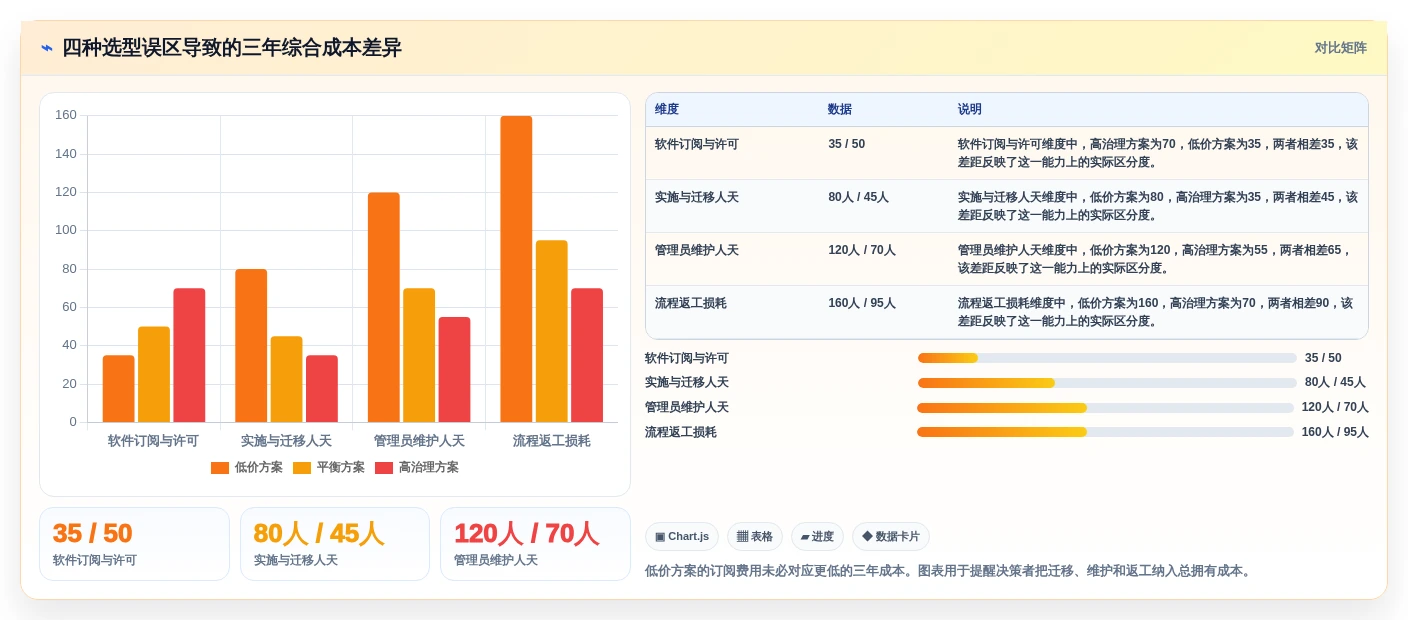Viewport: 1408px width, 620px height.
Task: Click 实施与迁移人天 table row name
Action: tap(697, 197)
